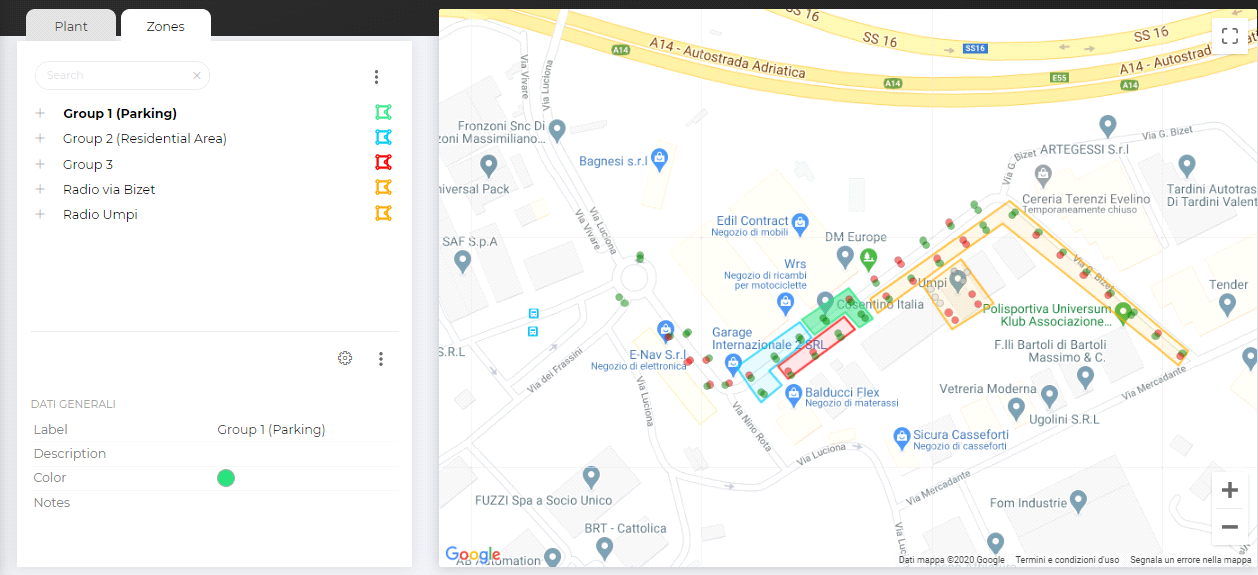Click orange polygon icon of Radio Umpi
1258x575 pixels.
[382, 213]
